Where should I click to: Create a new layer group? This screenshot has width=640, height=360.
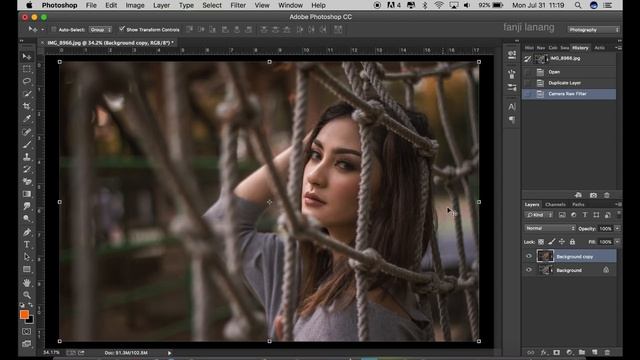coord(582,352)
